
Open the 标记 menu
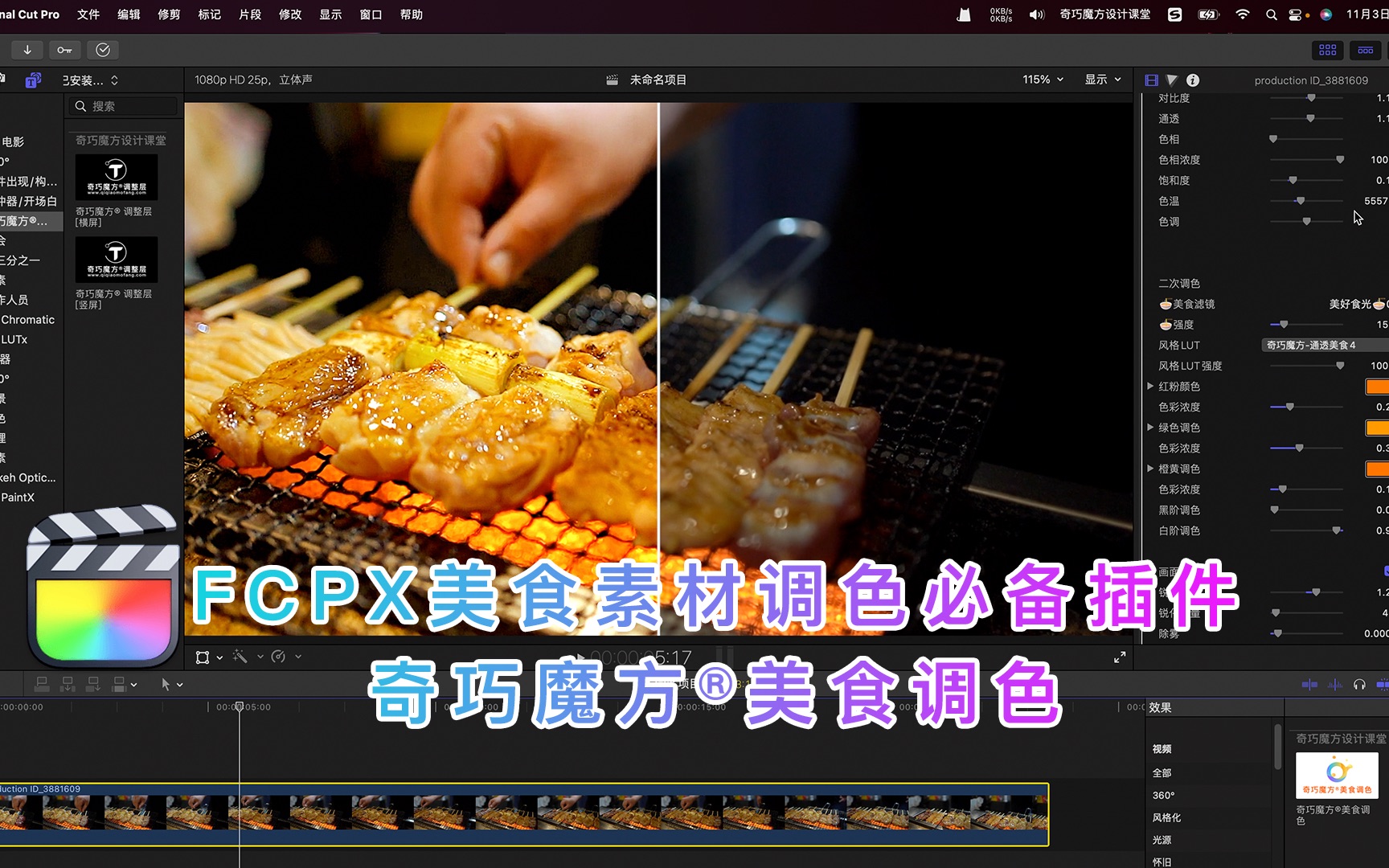[209, 14]
